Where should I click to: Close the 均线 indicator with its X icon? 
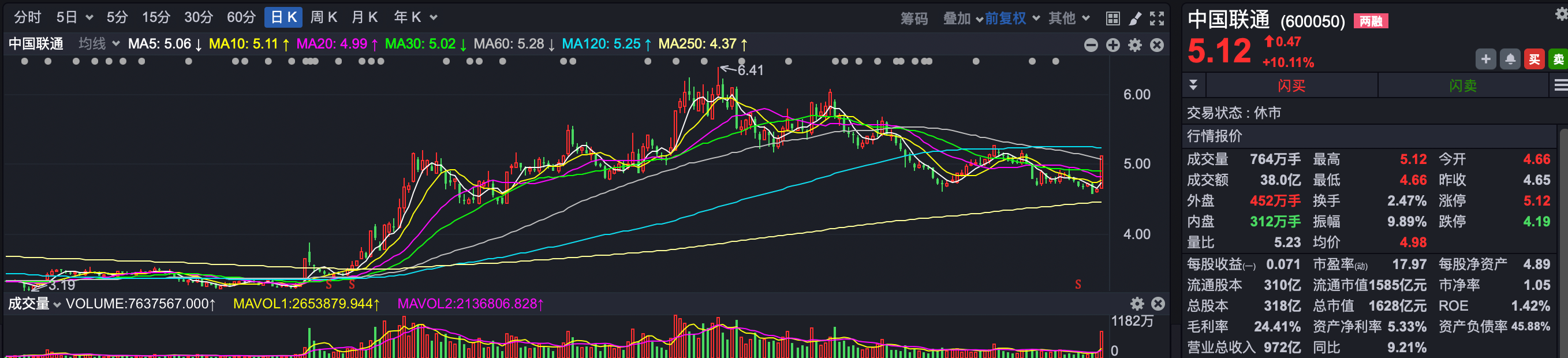coord(1156,45)
